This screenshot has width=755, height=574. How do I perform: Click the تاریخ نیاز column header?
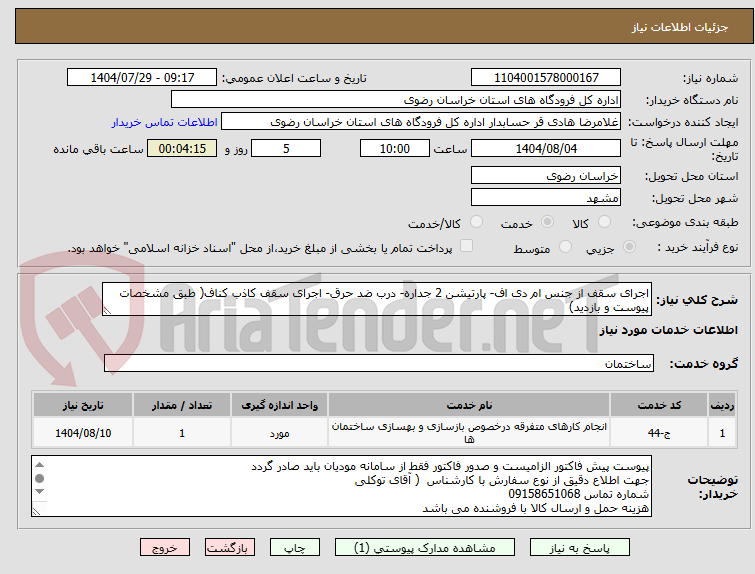[x=83, y=405]
